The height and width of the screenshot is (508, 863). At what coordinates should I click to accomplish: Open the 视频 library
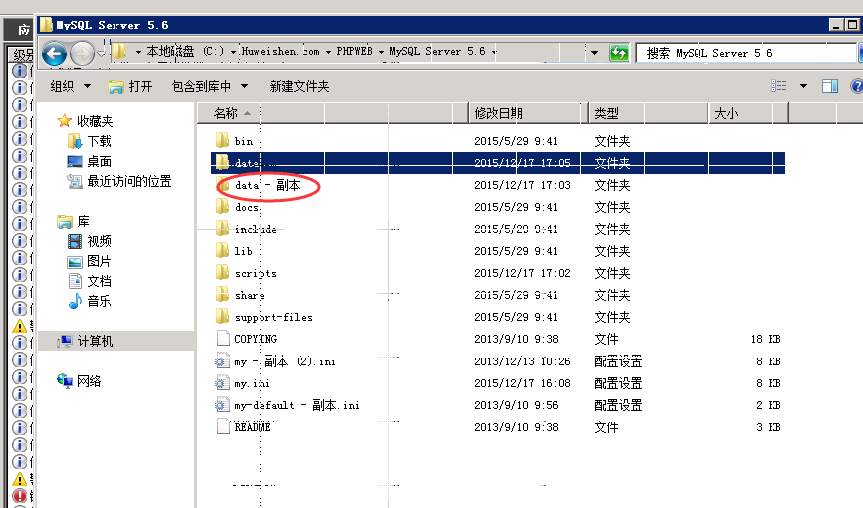click(x=90, y=241)
